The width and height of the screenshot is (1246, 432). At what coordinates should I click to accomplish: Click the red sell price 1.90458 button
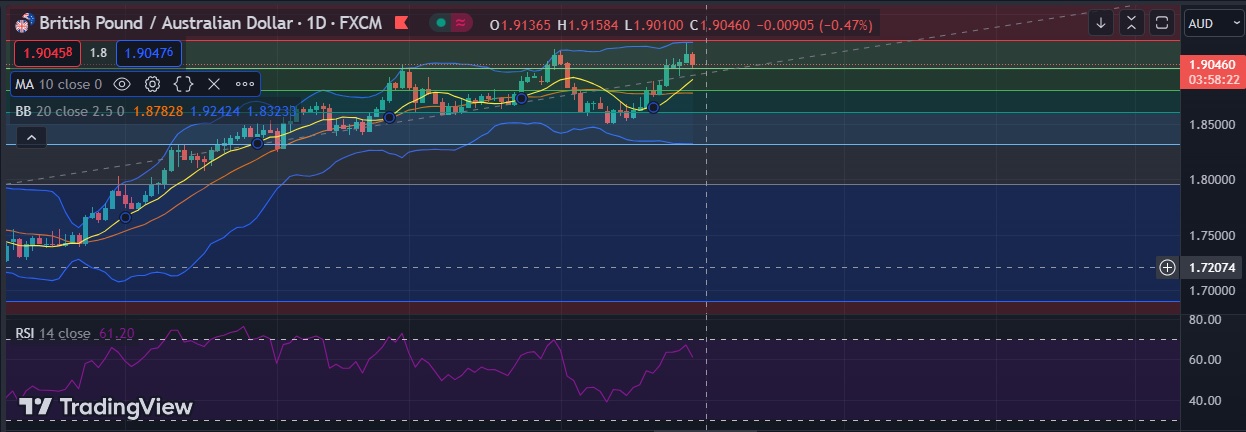47,53
